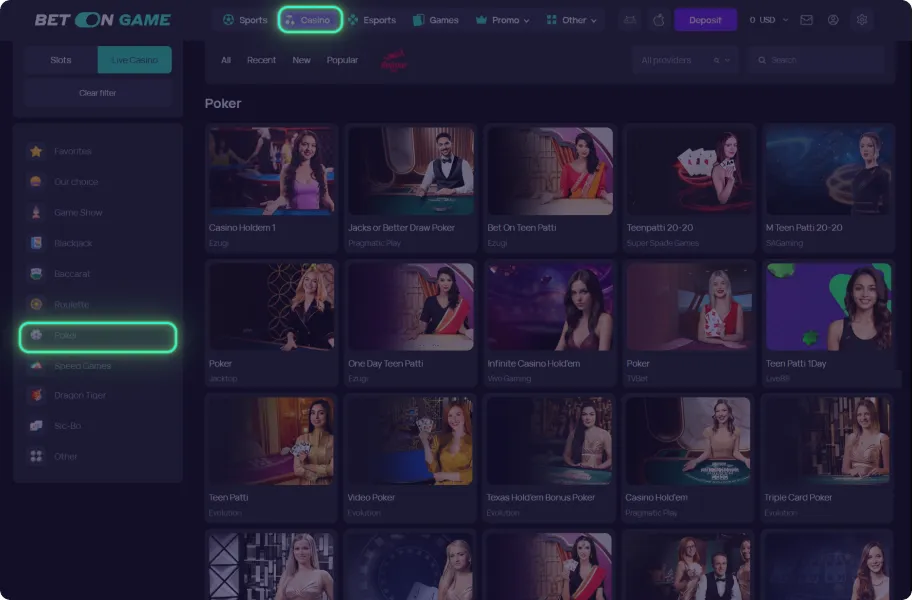This screenshot has width=912, height=600.
Task: Open the Esports tab
Action: point(371,20)
